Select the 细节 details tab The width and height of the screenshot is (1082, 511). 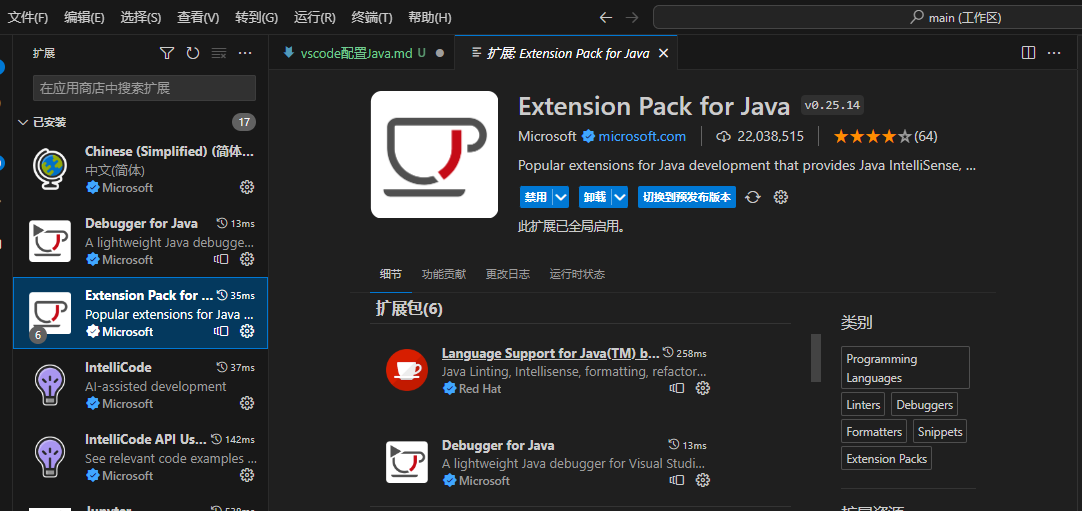click(391, 274)
